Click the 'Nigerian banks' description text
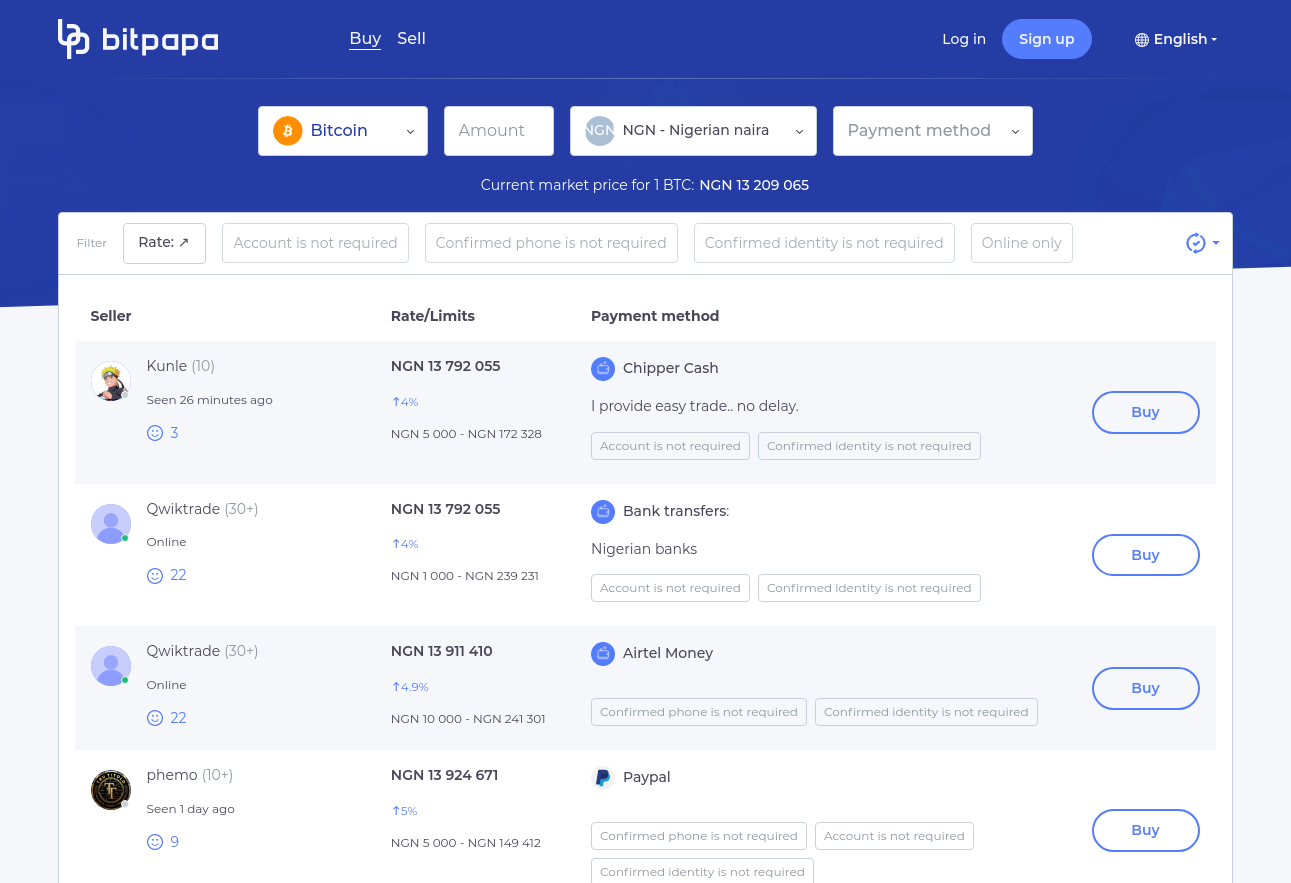 tap(644, 549)
